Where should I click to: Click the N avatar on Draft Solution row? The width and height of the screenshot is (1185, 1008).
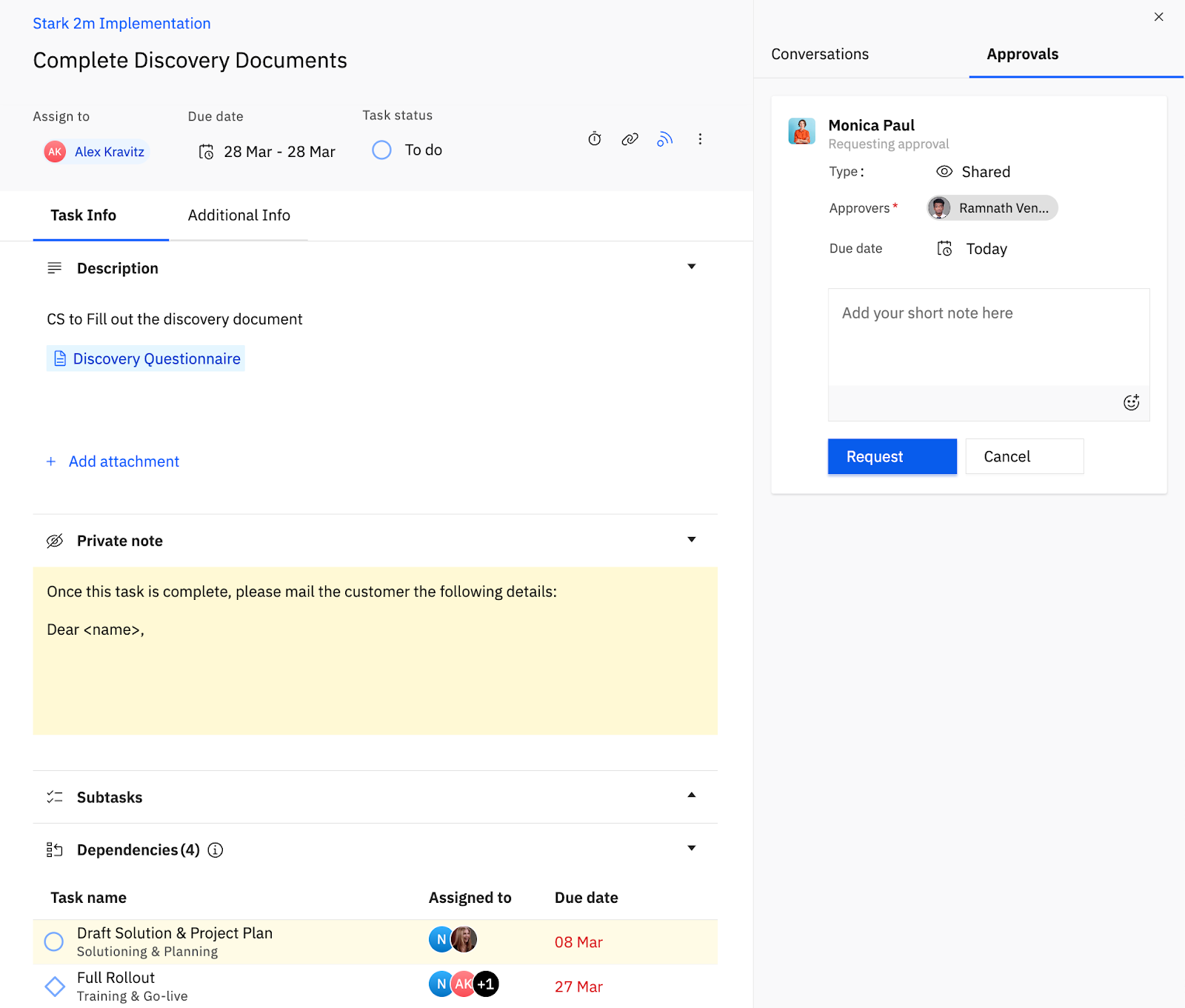441,939
